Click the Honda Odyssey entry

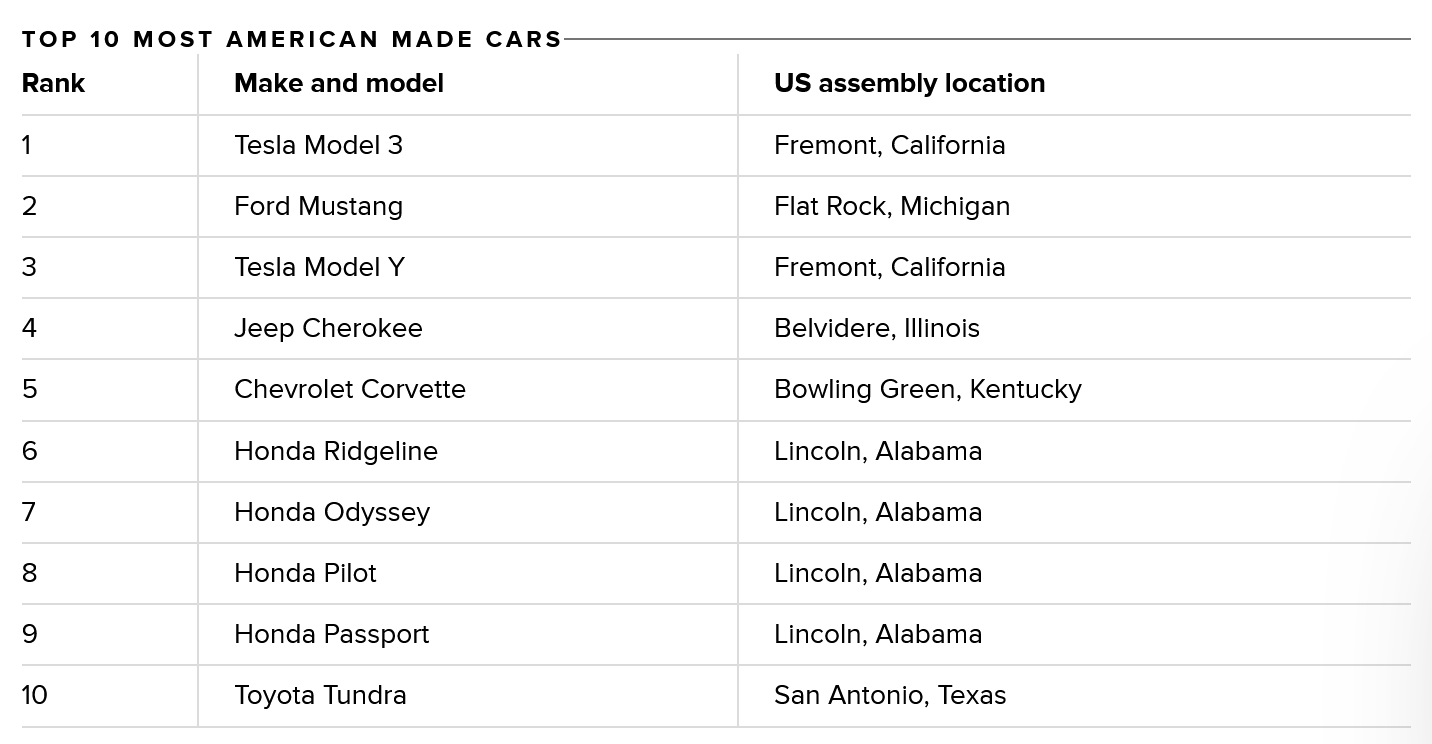pyautogui.click(x=332, y=512)
